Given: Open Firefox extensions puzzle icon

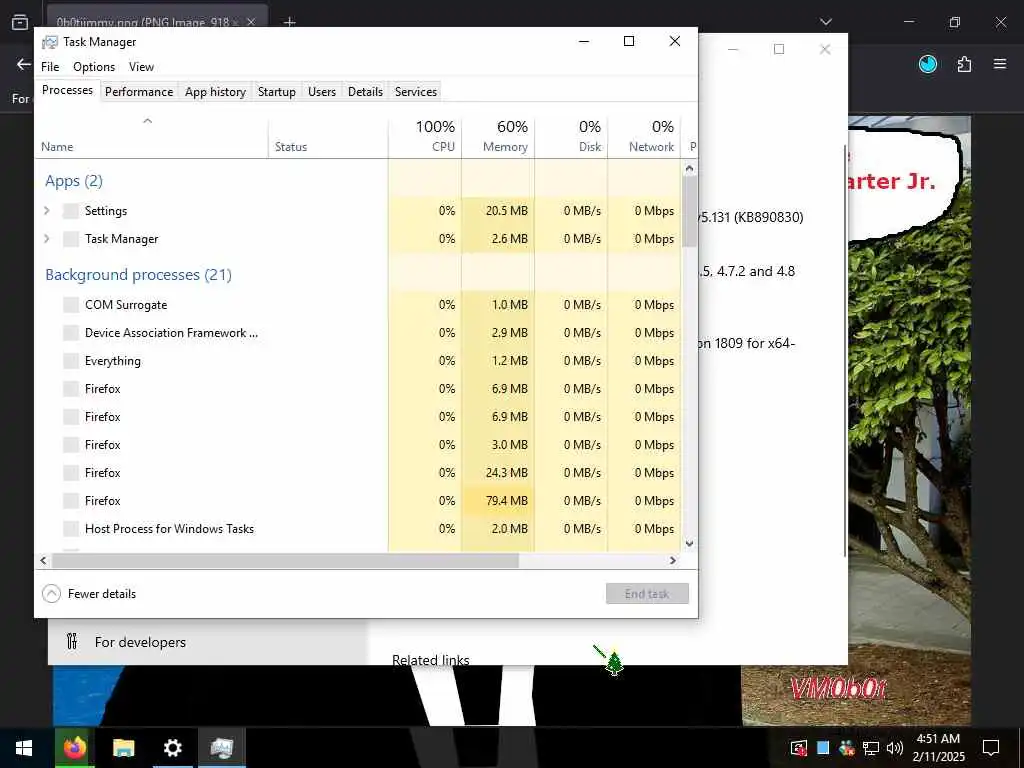Looking at the screenshot, I should (964, 64).
